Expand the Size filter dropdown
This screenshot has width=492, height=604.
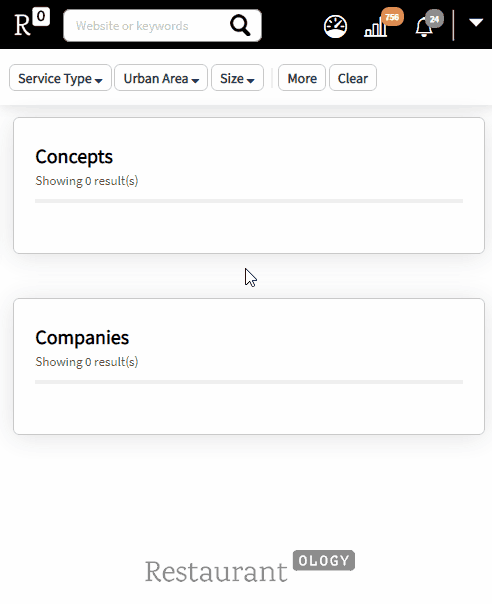pos(237,78)
